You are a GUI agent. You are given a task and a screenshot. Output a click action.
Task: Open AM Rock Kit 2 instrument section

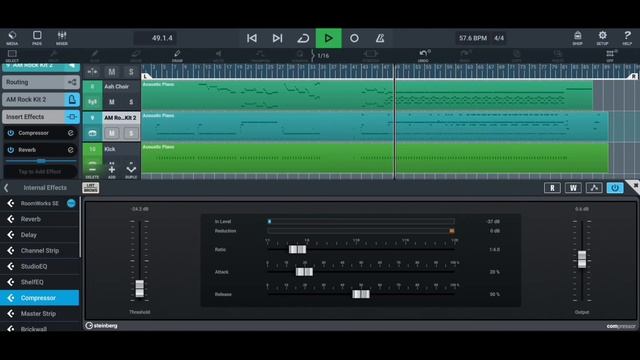[x=41, y=99]
